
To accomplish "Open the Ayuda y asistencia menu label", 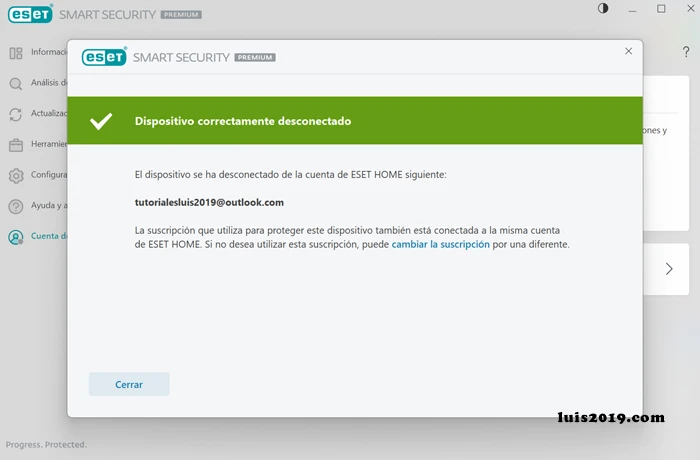I will [49, 205].
